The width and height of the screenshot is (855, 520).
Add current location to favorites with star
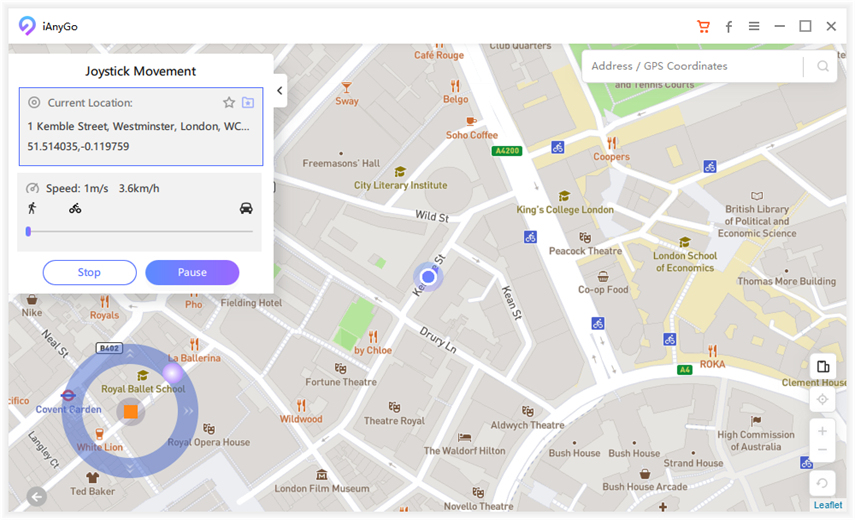click(x=229, y=103)
